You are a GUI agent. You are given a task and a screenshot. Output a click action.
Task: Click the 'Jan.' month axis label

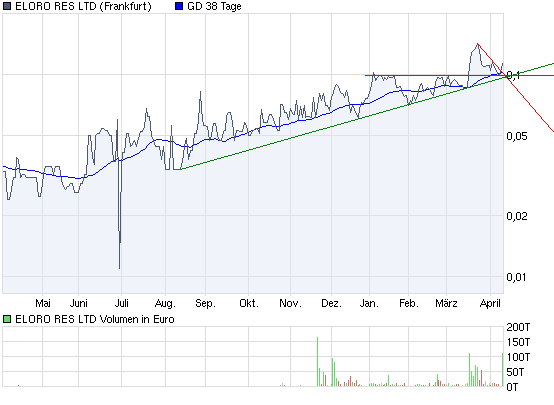369,303
